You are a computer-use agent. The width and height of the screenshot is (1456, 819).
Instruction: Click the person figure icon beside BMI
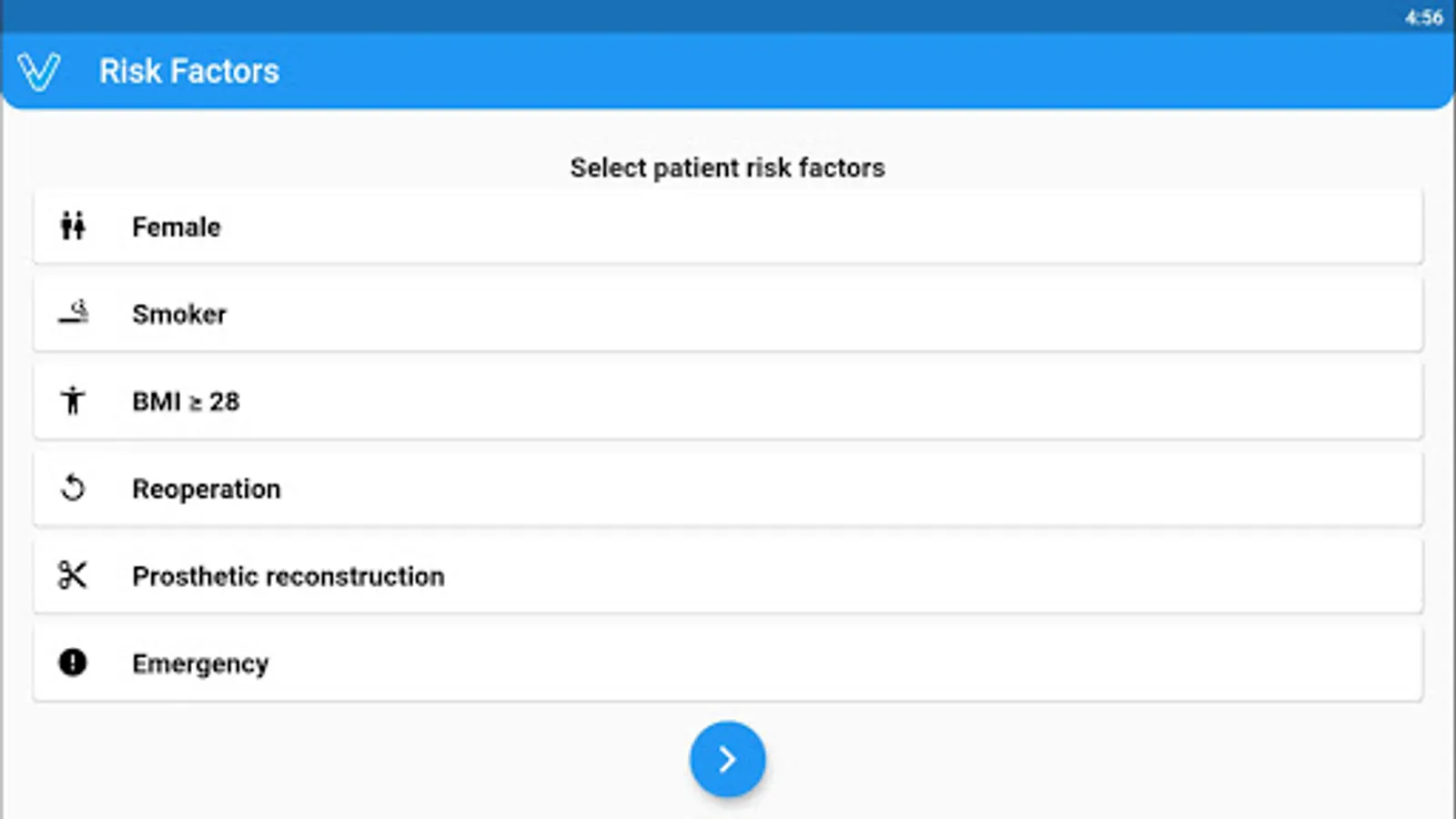click(73, 400)
